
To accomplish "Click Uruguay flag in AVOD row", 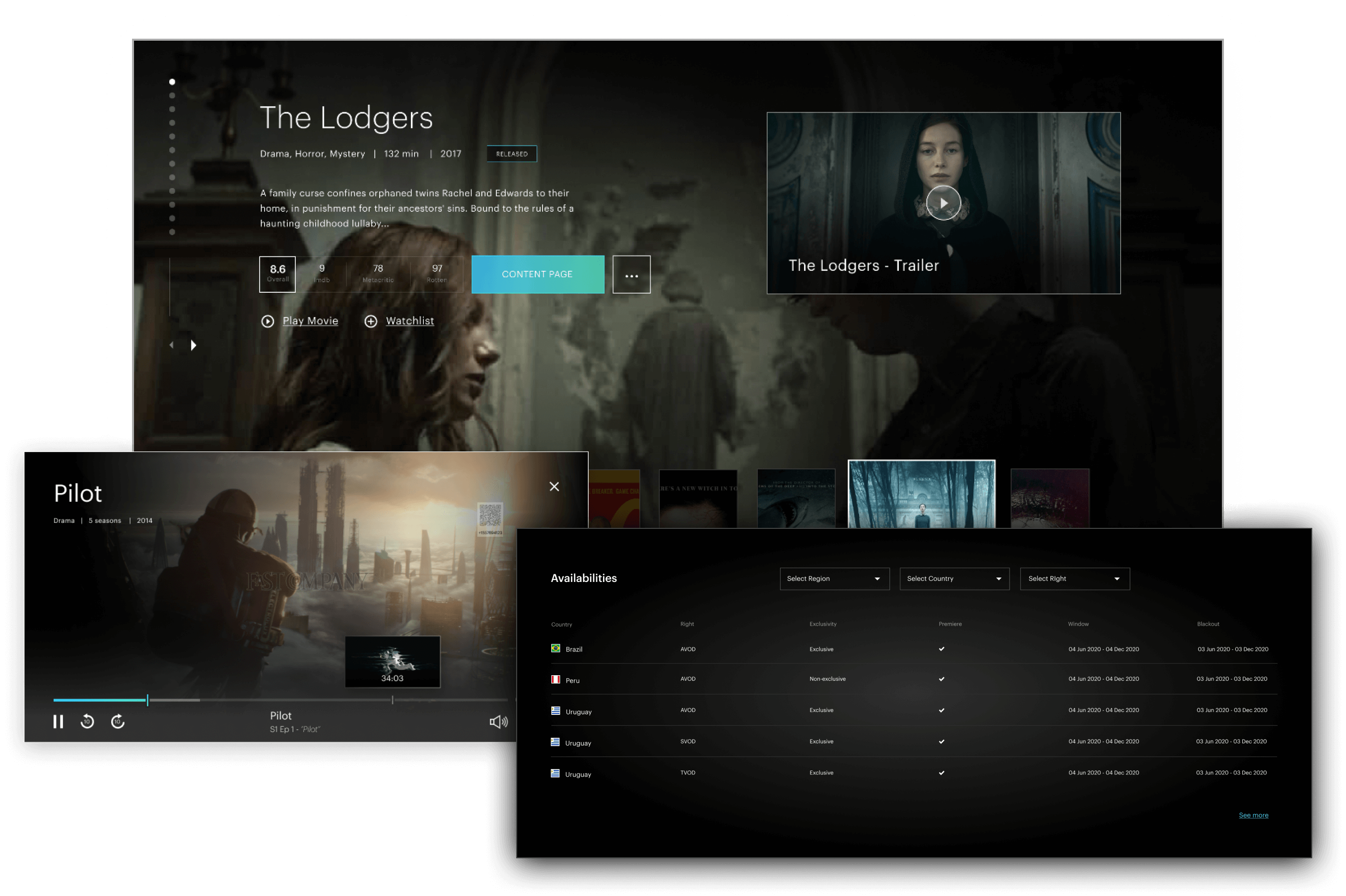I will pos(555,711).
